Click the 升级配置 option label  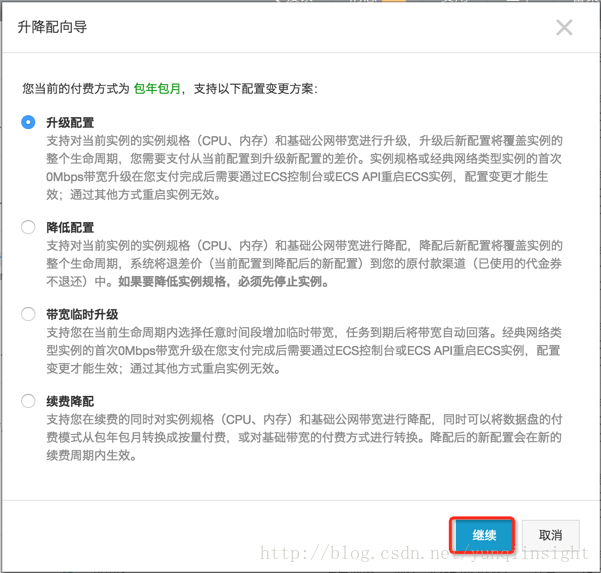(70, 123)
